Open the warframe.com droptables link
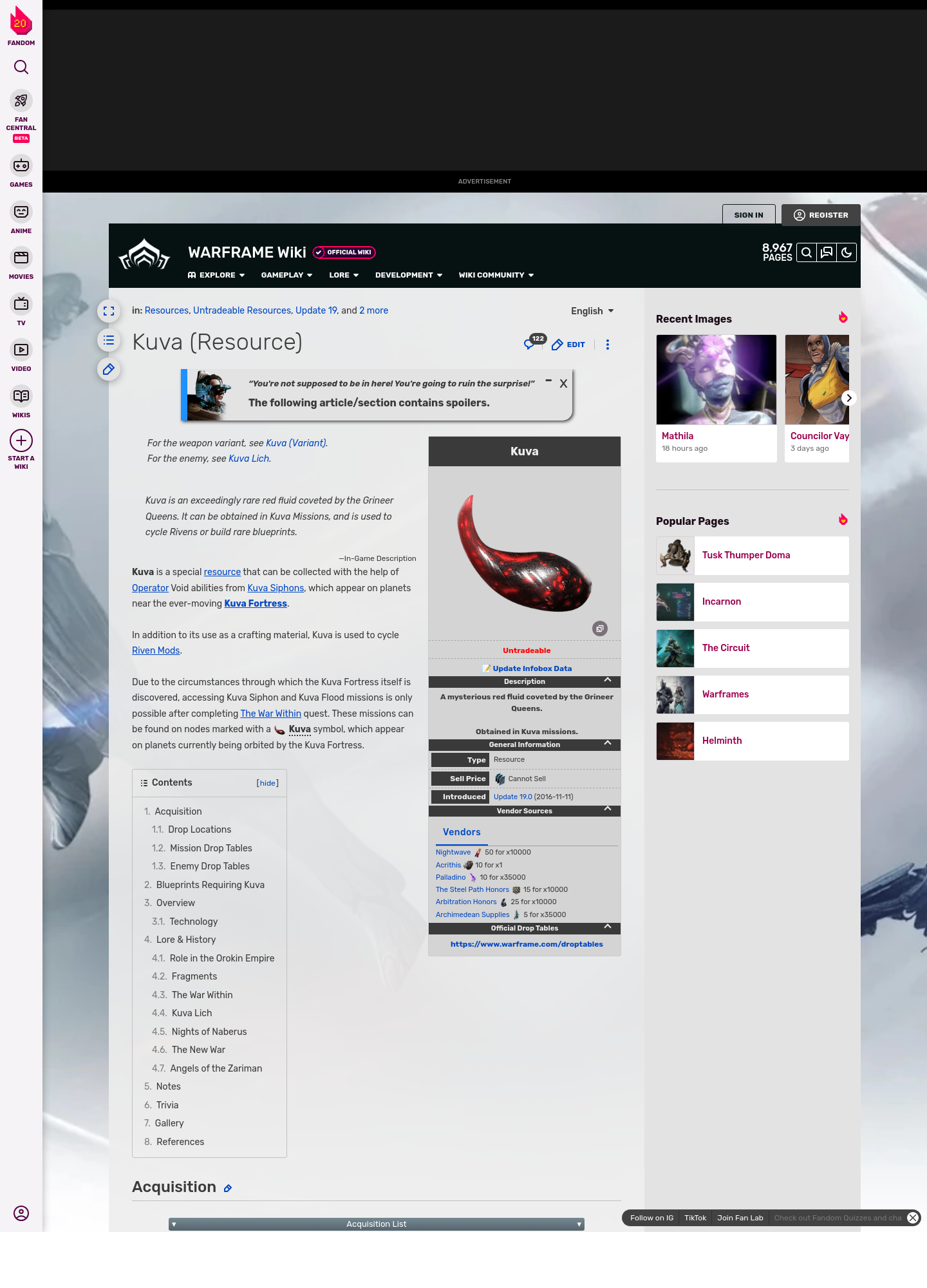The width and height of the screenshot is (927, 1288). coord(527,944)
